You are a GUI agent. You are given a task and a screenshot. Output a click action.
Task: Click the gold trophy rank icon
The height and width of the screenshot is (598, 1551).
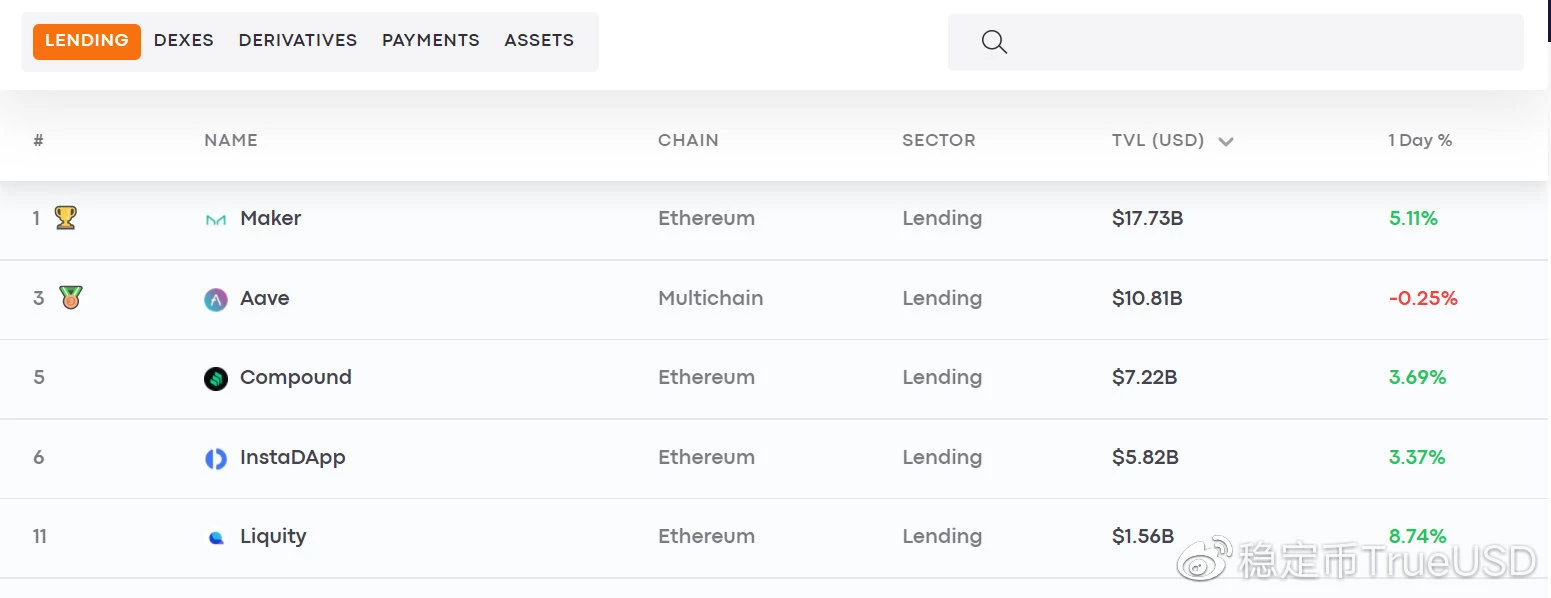click(65, 217)
